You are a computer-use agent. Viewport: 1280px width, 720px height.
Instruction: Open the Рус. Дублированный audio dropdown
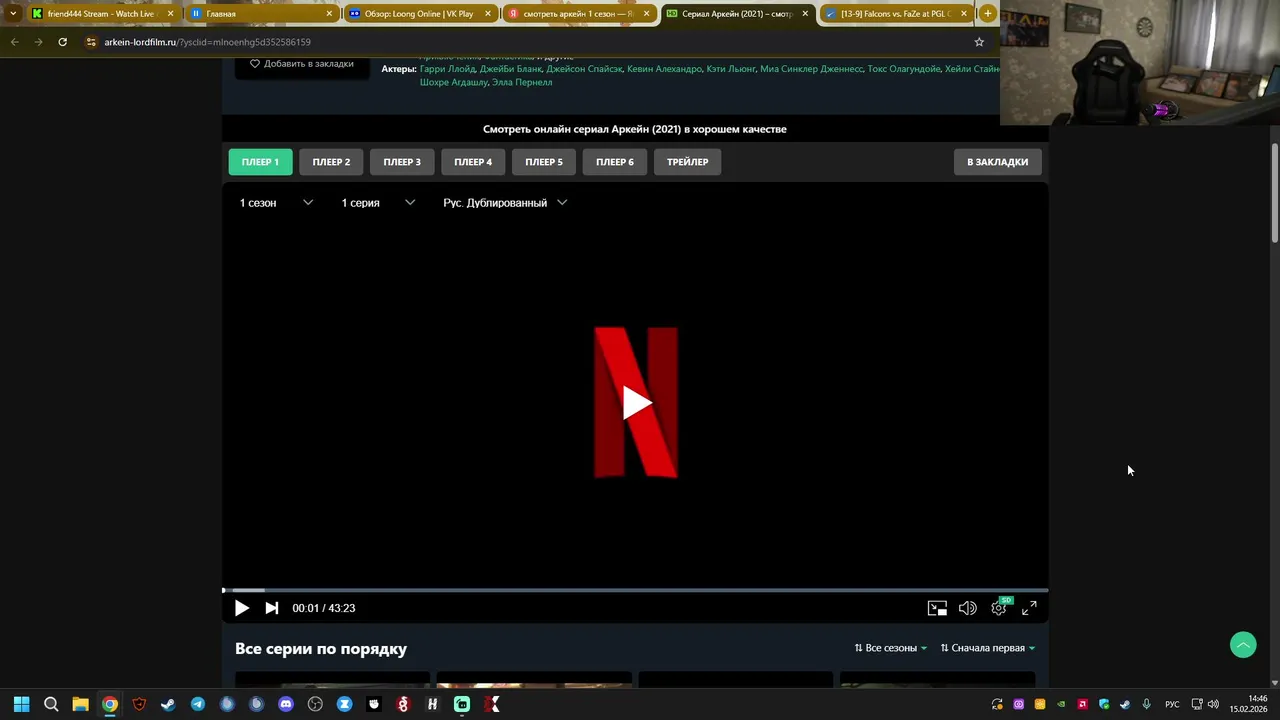(505, 203)
